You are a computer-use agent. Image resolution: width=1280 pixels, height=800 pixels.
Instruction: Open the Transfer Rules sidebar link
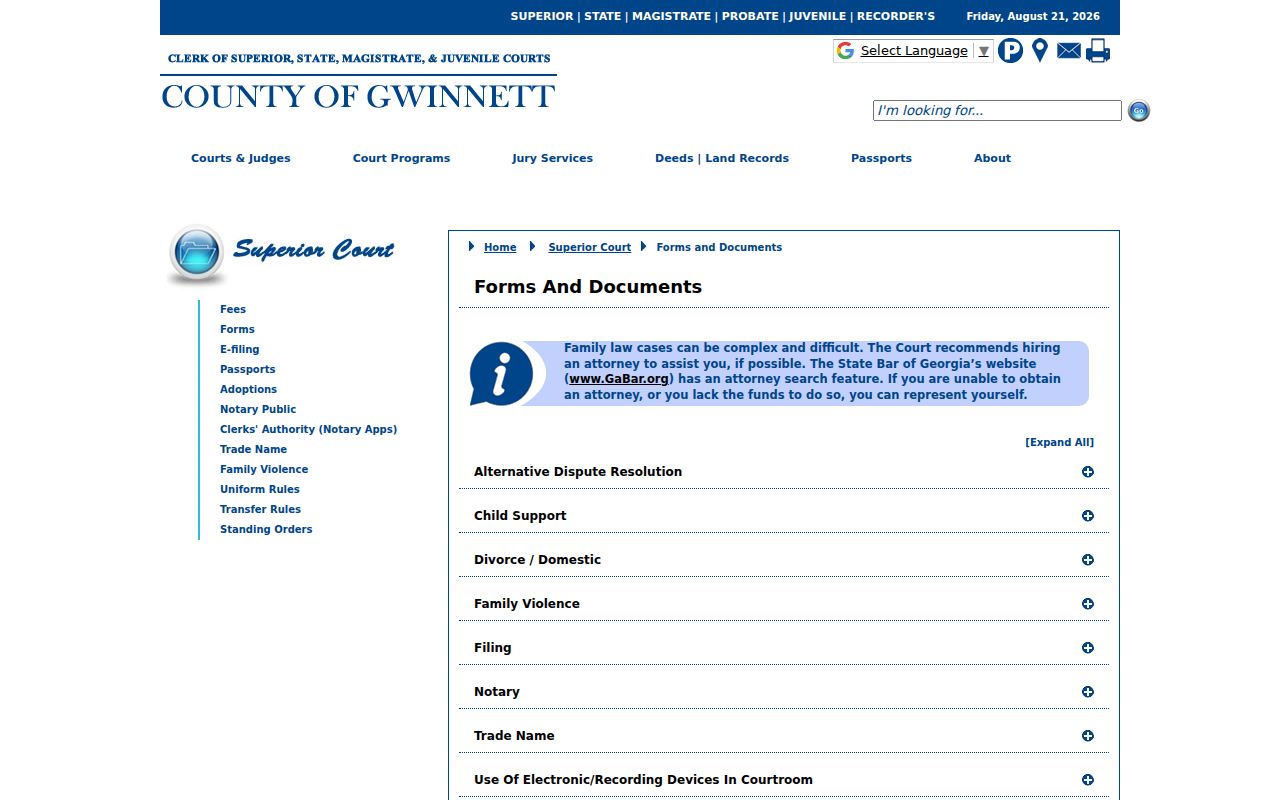261,509
